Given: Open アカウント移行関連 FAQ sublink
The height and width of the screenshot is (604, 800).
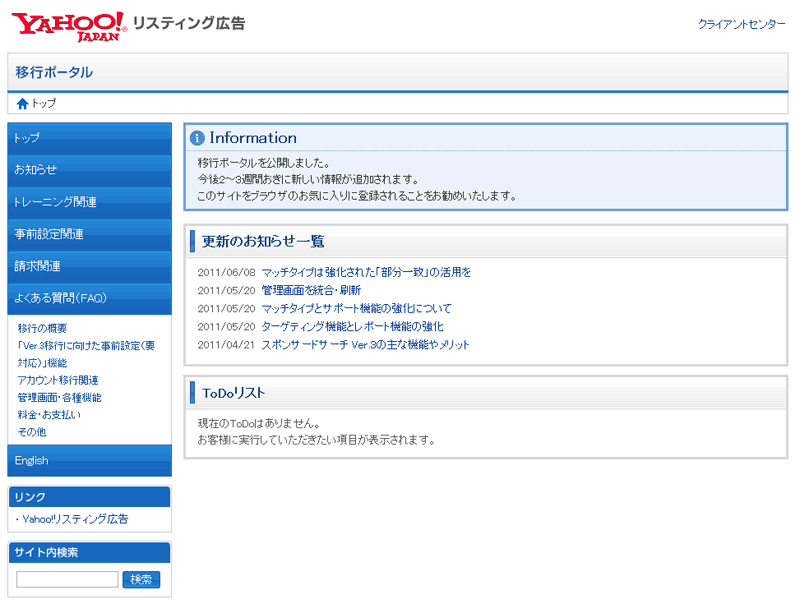Looking at the screenshot, I should (x=57, y=380).
